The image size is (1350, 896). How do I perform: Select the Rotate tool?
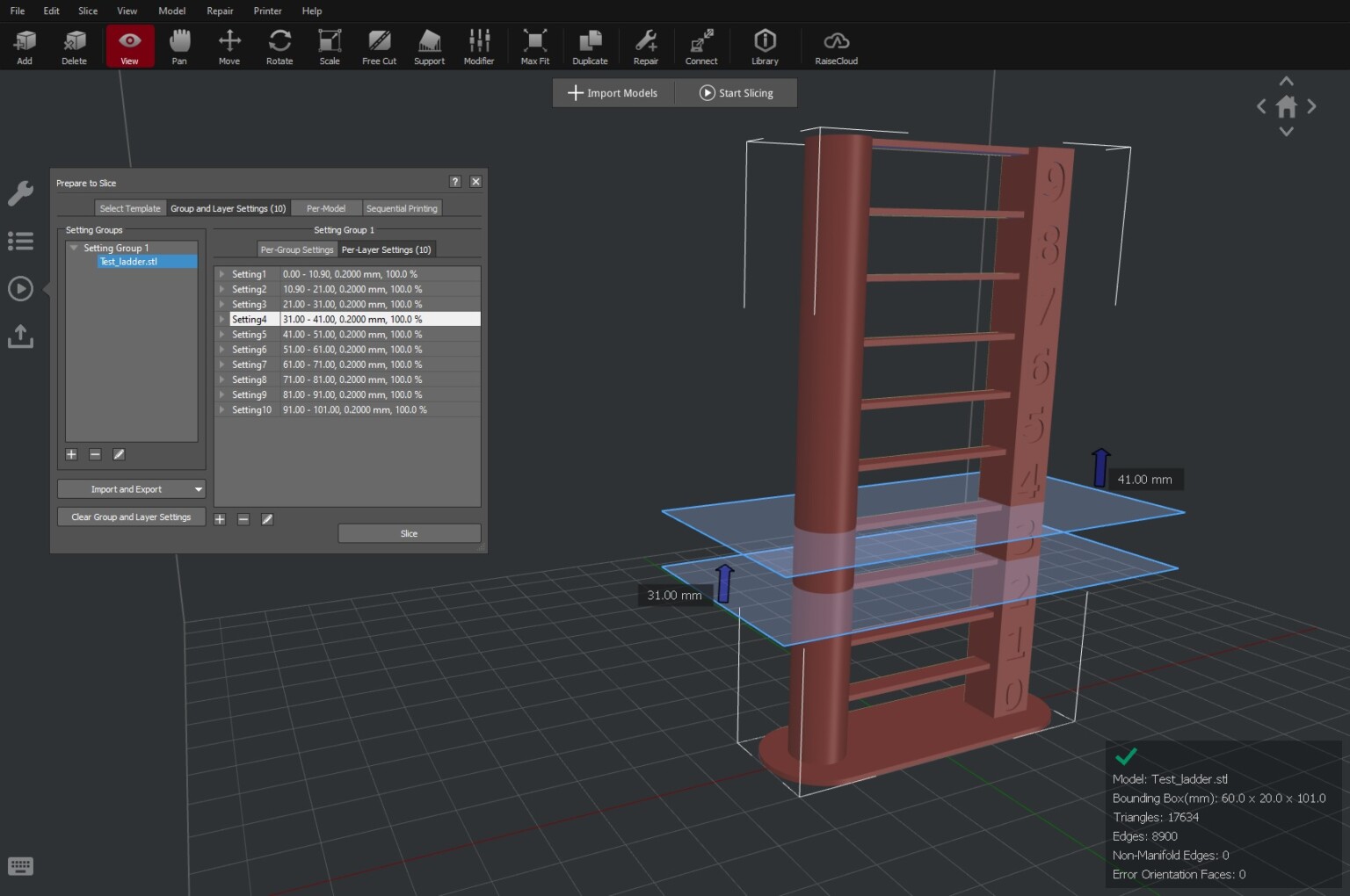279,46
